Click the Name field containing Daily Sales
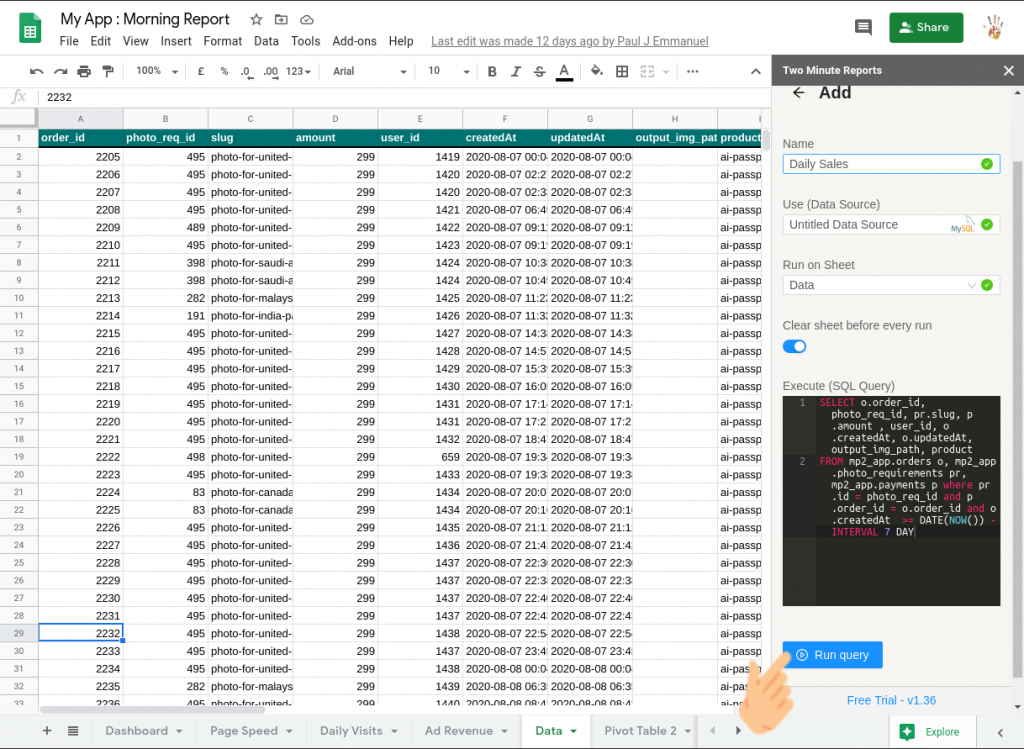 click(x=891, y=164)
